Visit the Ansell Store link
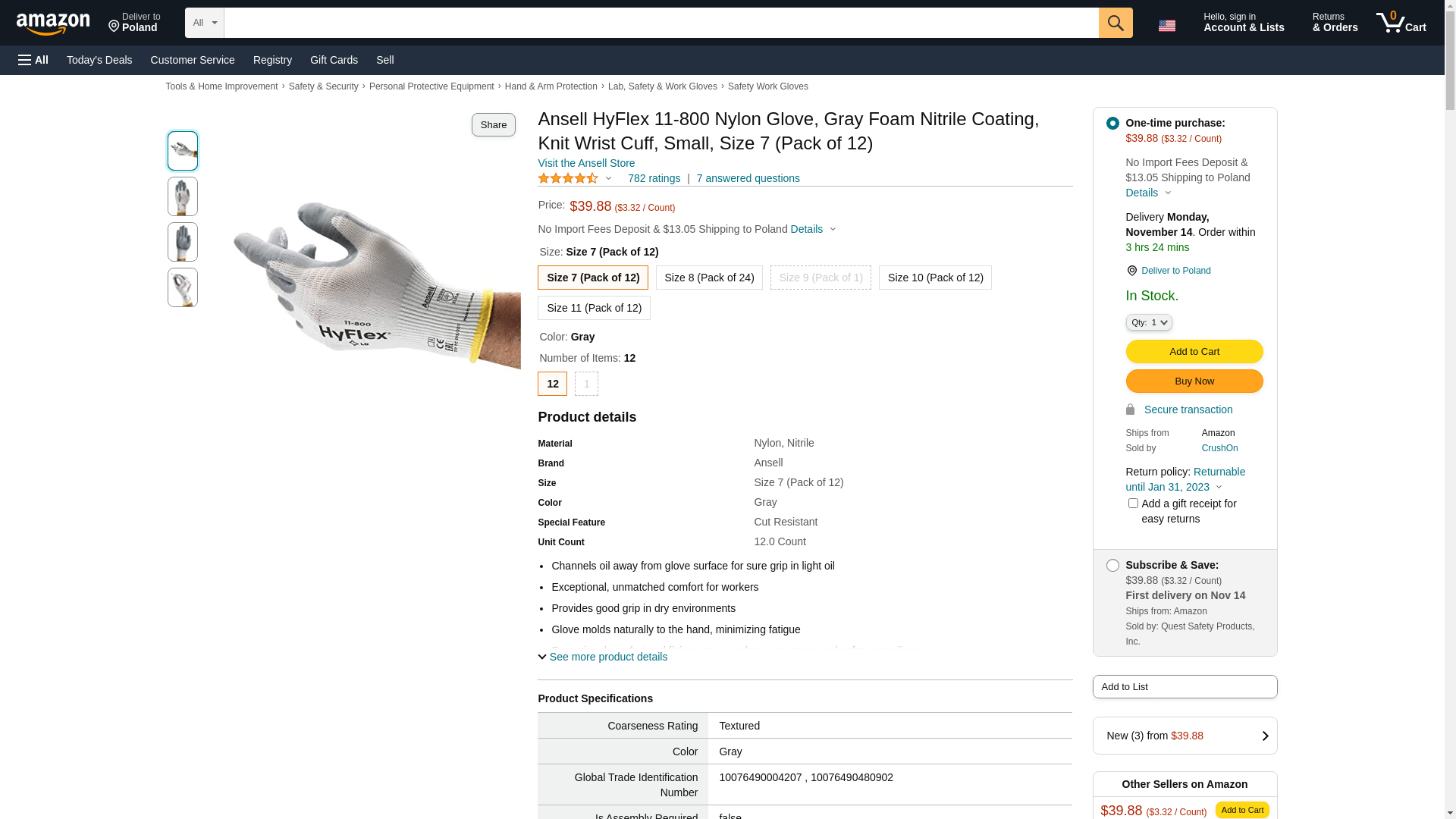 point(586,163)
